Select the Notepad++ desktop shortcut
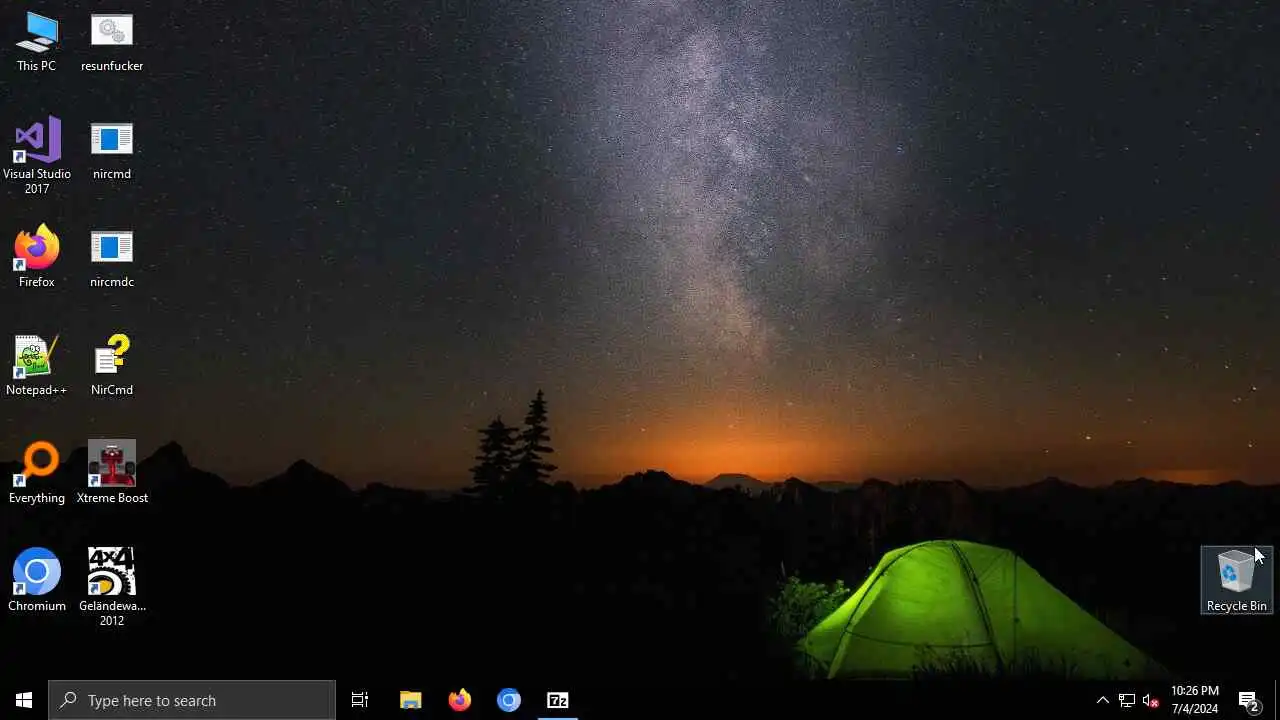The width and height of the screenshot is (1280, 720). coord(37,367)
